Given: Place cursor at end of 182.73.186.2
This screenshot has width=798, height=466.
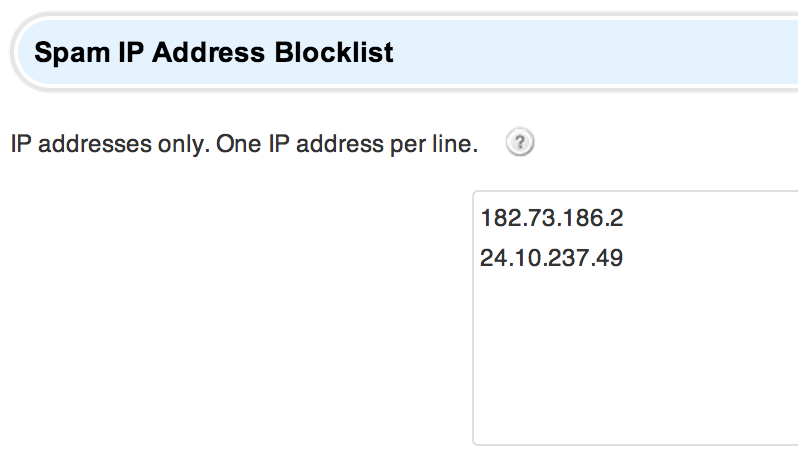Looking at the screenshot, I should click(624, 218).
